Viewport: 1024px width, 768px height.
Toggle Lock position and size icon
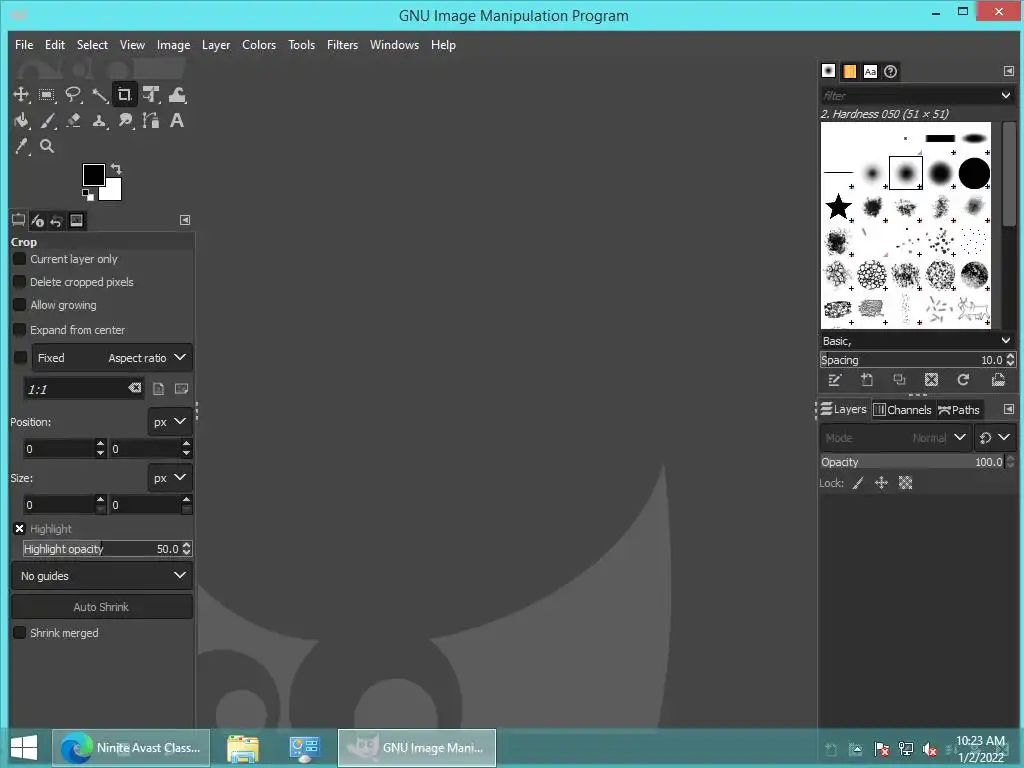882,483
